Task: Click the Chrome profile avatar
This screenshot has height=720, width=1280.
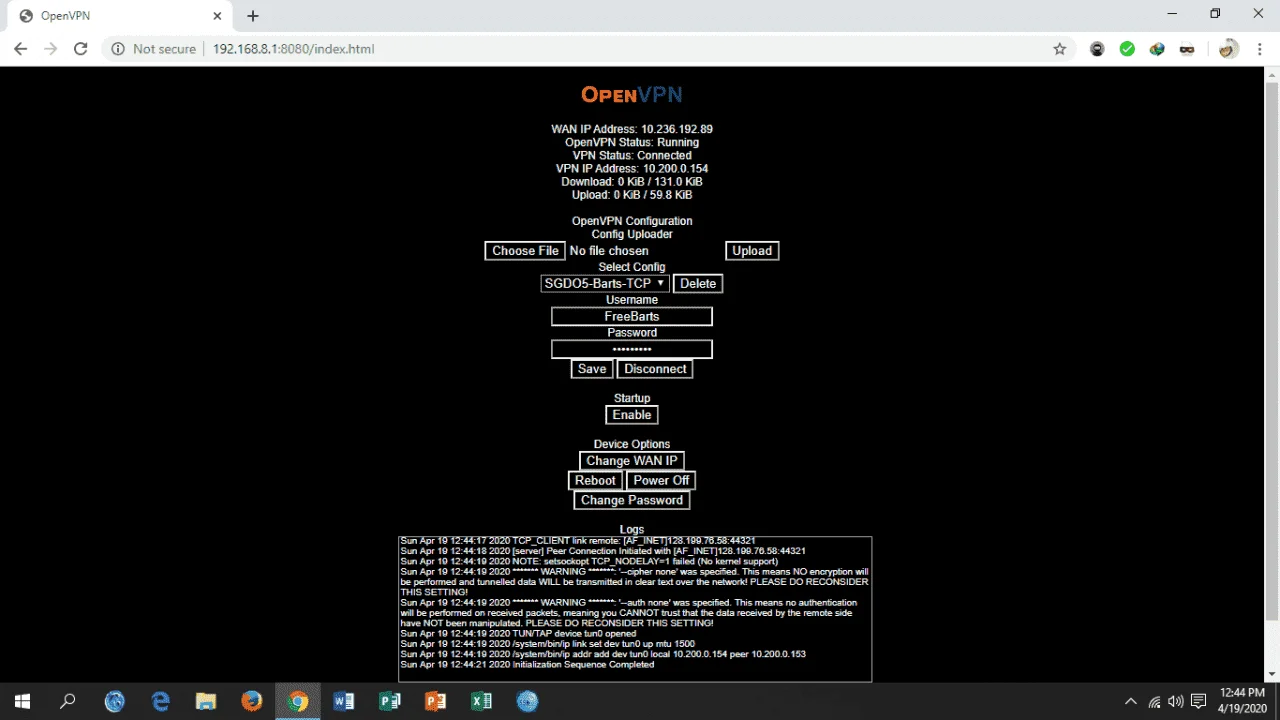Action: click(1229, 48)
